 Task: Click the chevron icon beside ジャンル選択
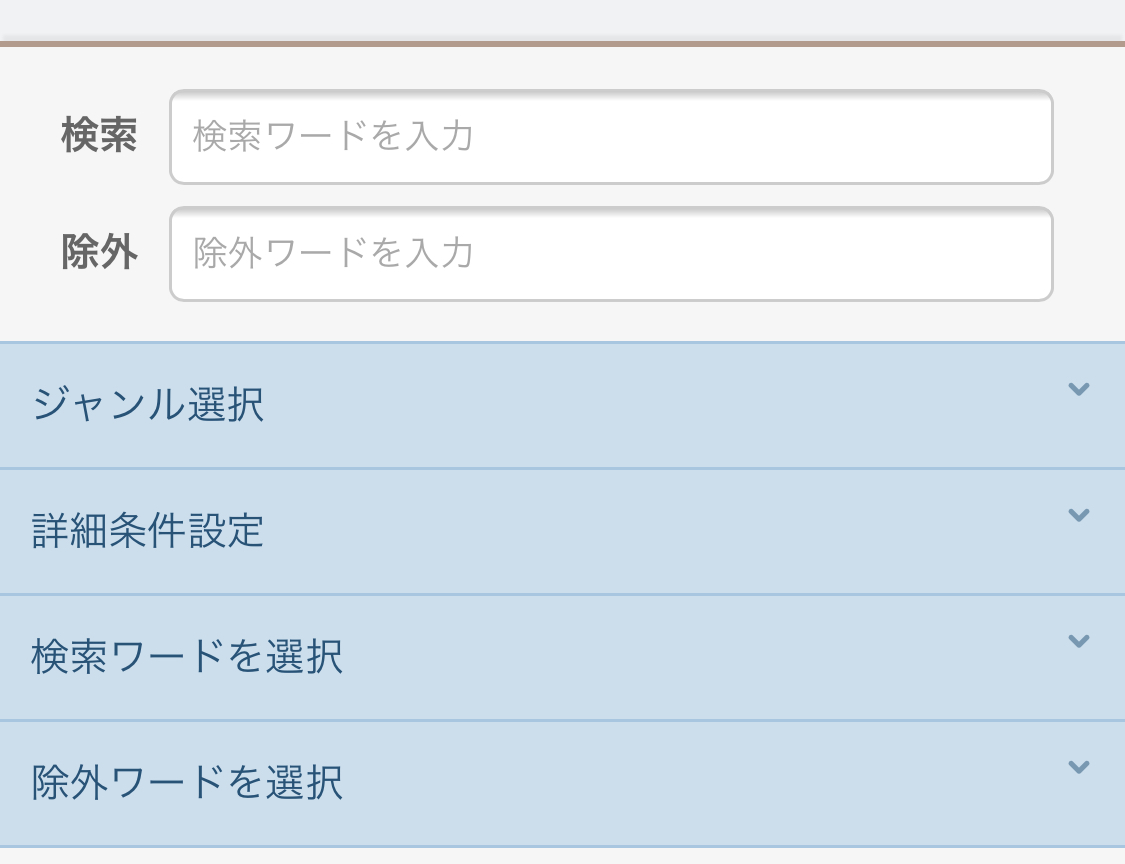point(1078,390)
